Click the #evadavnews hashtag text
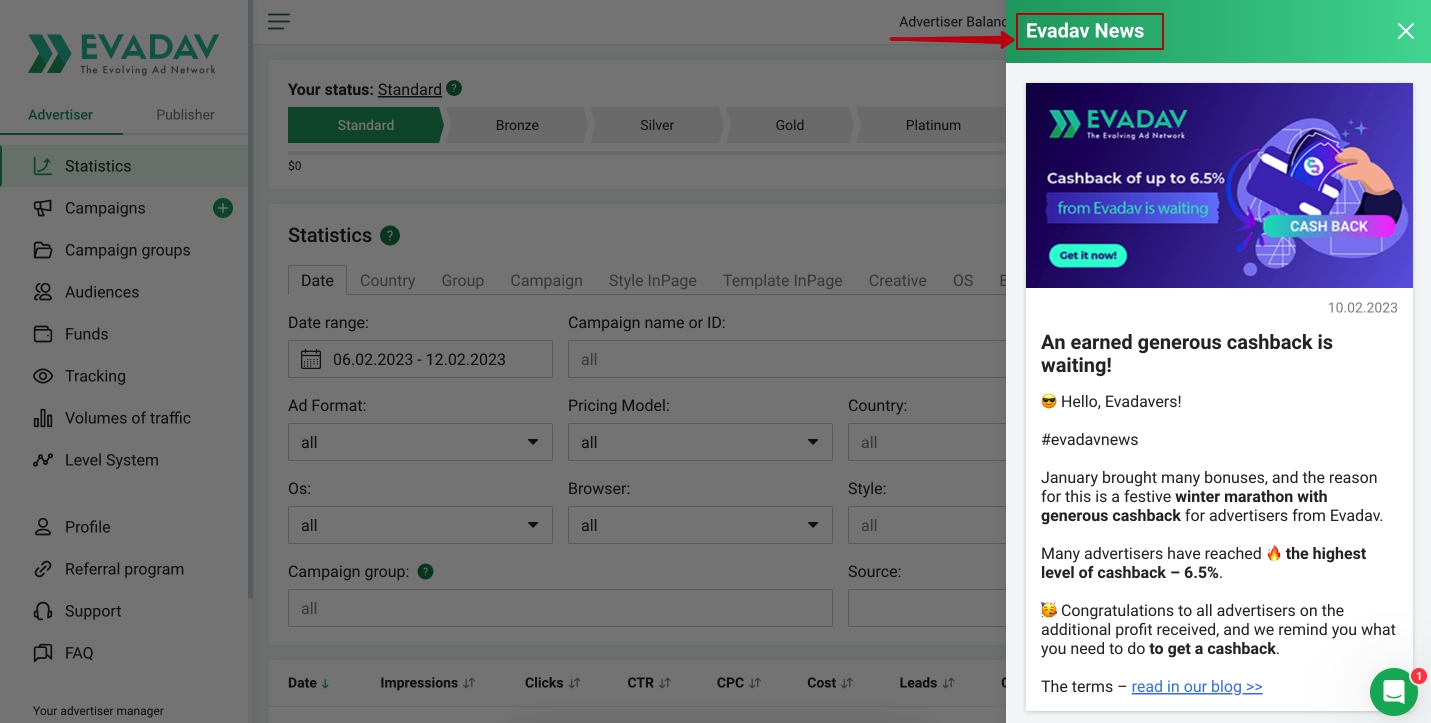 [x=1090, y=440]
